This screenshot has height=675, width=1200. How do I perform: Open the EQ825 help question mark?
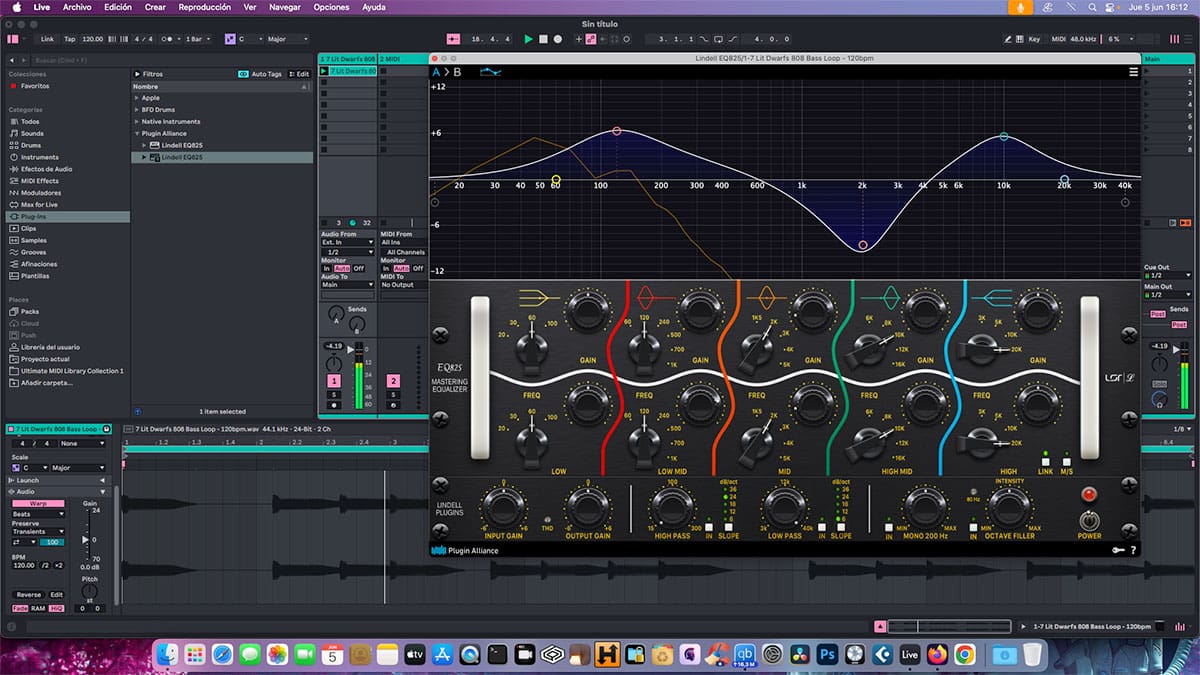[1133, 550]
